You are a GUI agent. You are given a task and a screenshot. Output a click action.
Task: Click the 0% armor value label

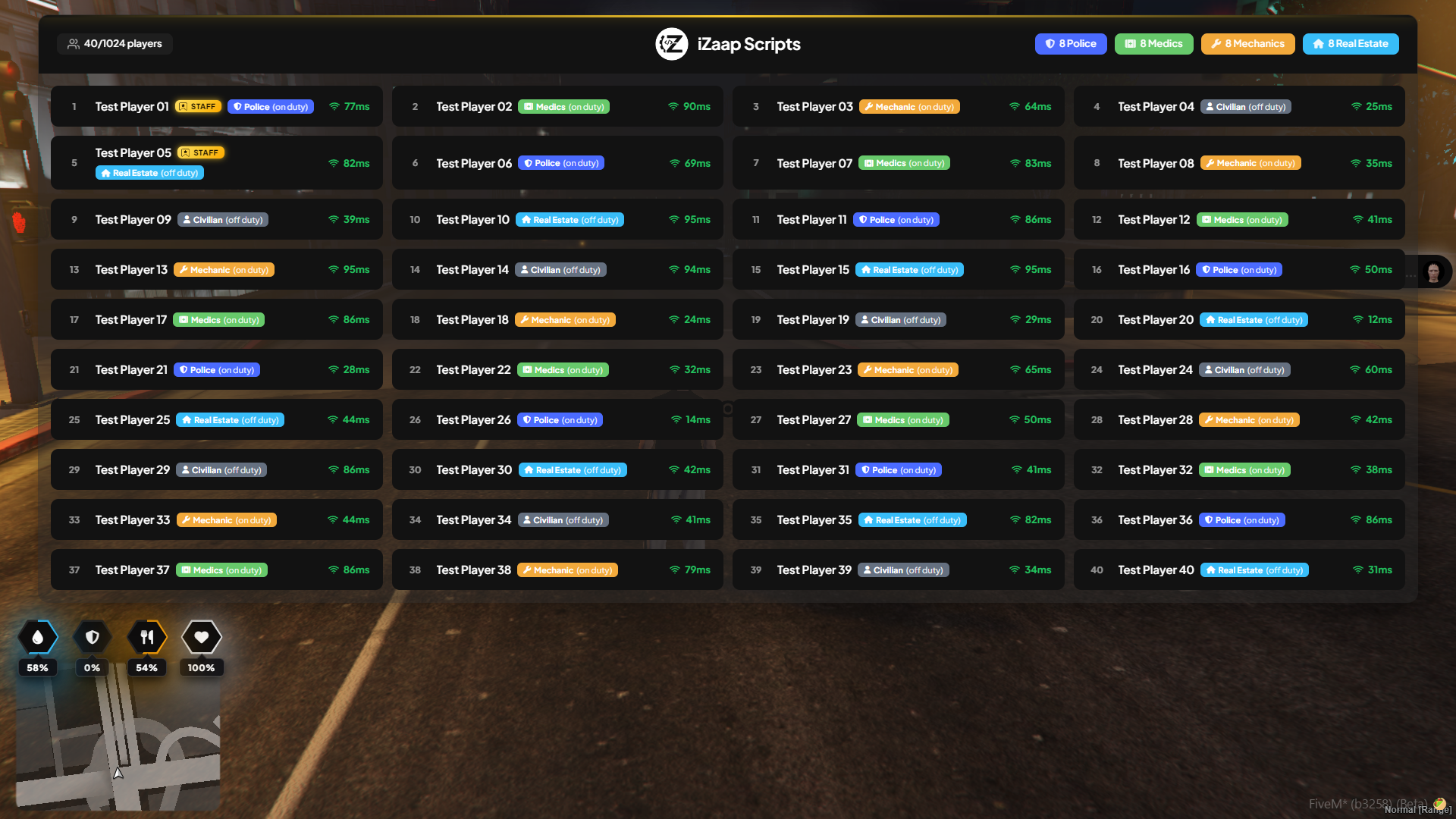click(92, 668)
